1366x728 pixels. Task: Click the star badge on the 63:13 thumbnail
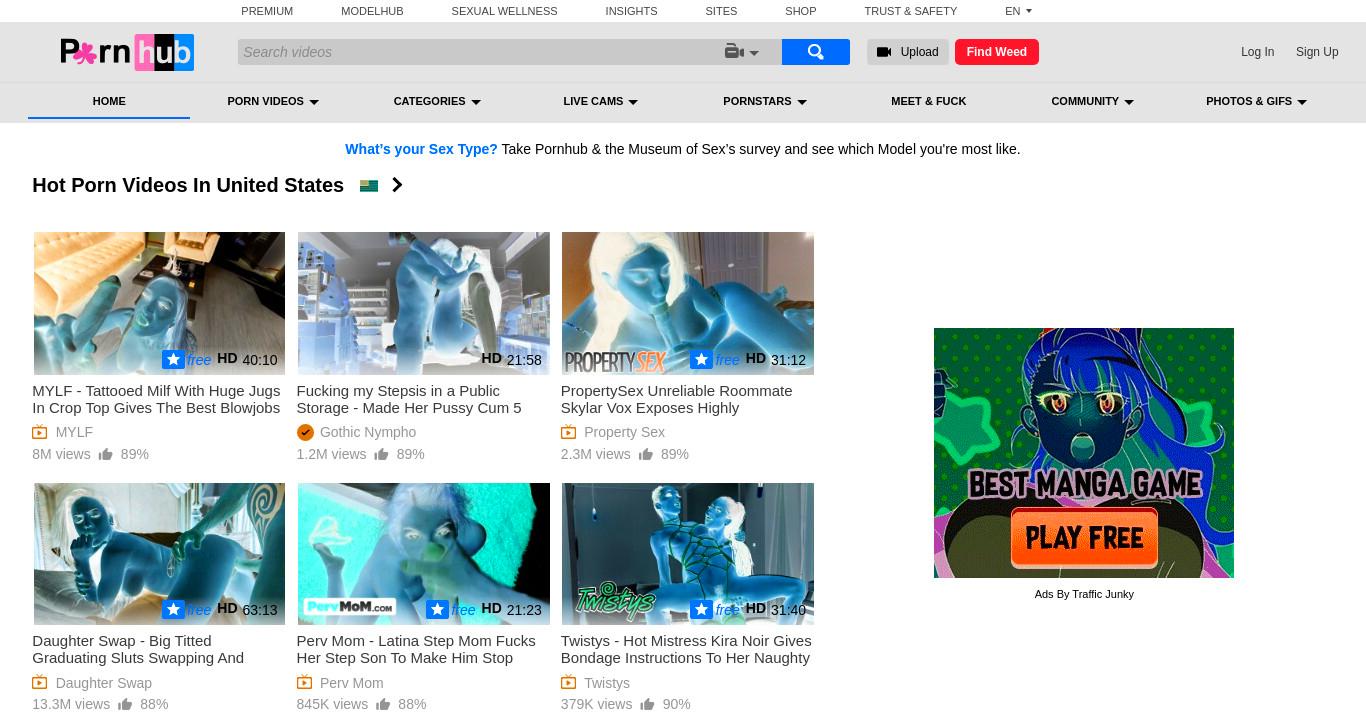coord(173,609)
